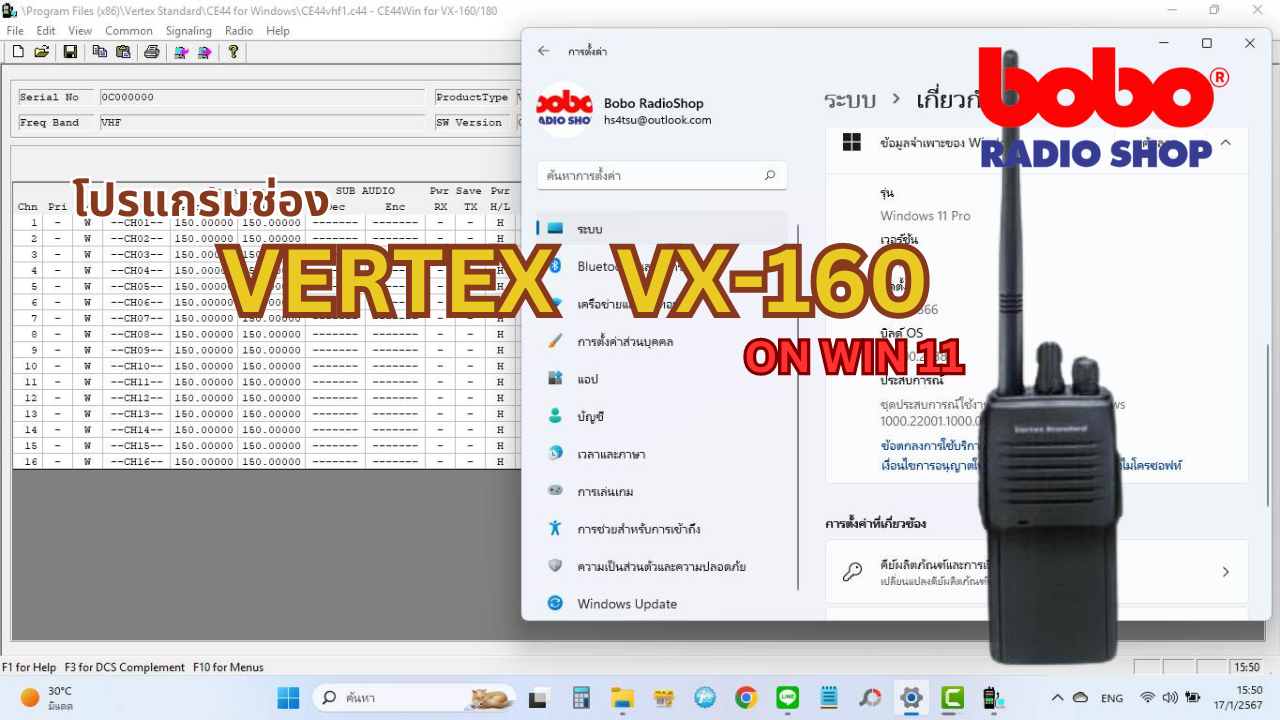Open a file using the folder icon
The image size is (1280, 720).
tap(42, 52)
